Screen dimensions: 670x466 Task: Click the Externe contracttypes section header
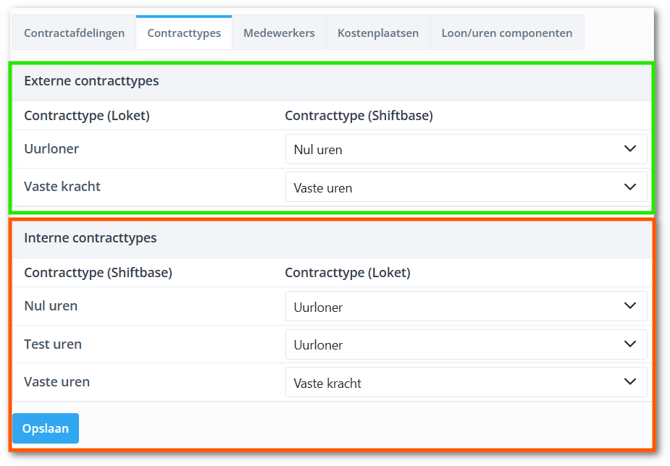[x=91, y=81]
